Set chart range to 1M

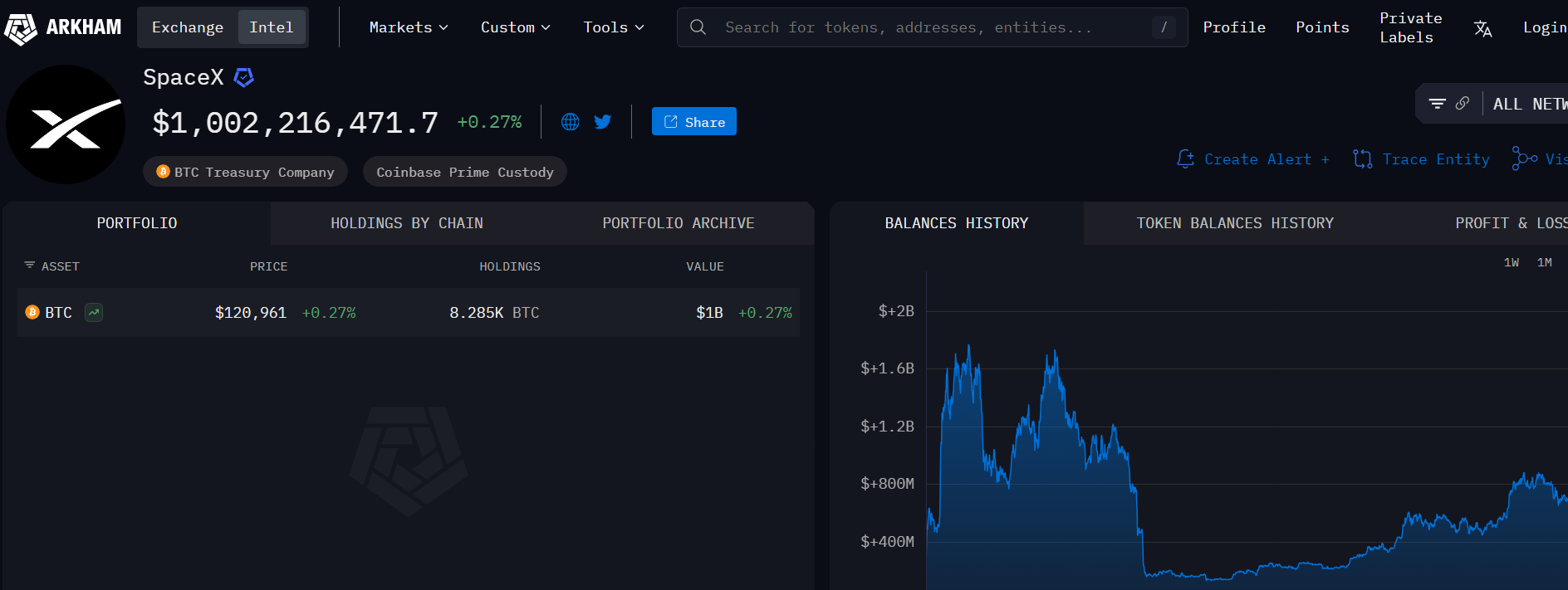click(1545, 262)
